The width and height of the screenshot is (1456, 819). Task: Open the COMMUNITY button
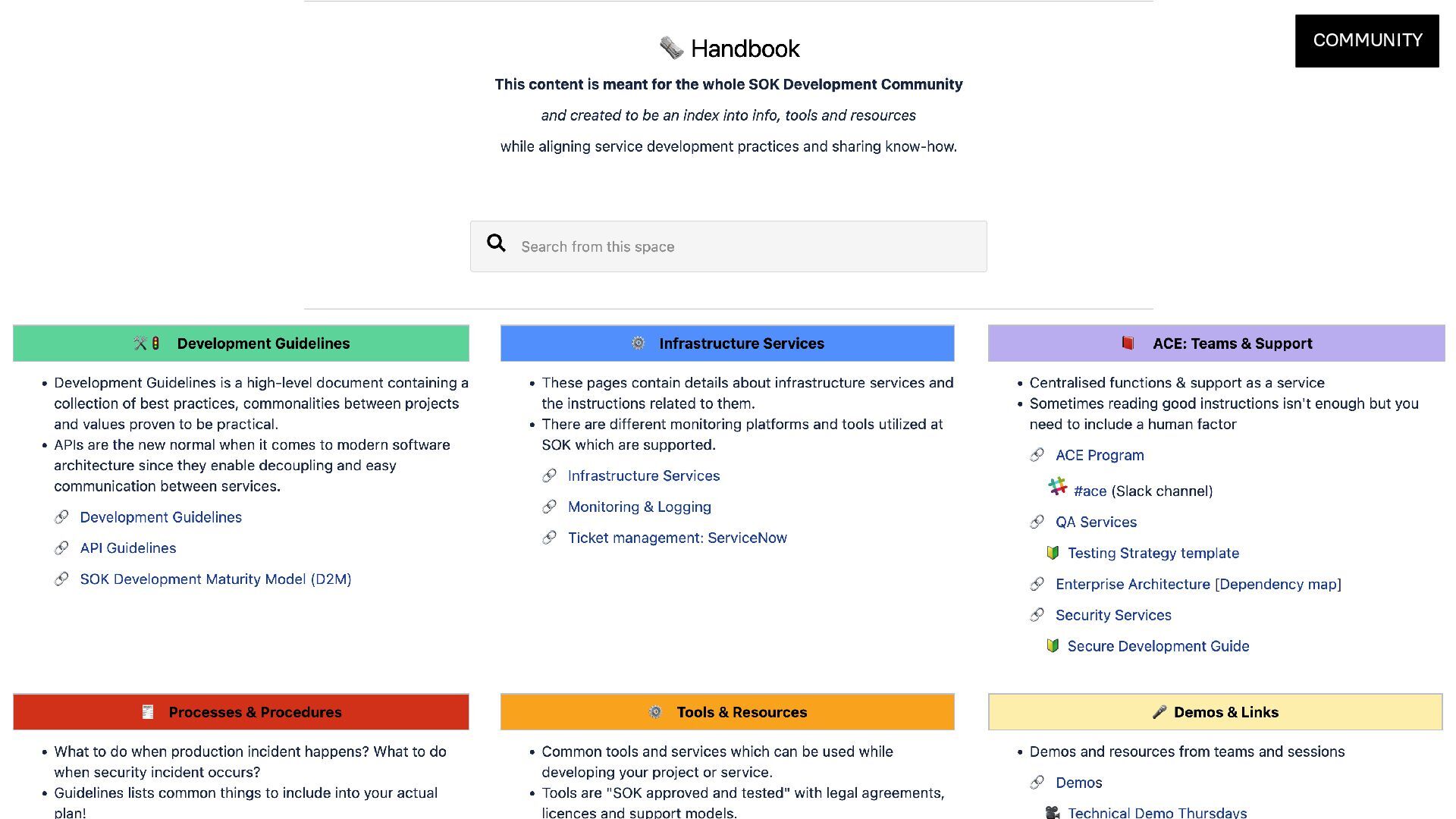tap(1367, 40)
